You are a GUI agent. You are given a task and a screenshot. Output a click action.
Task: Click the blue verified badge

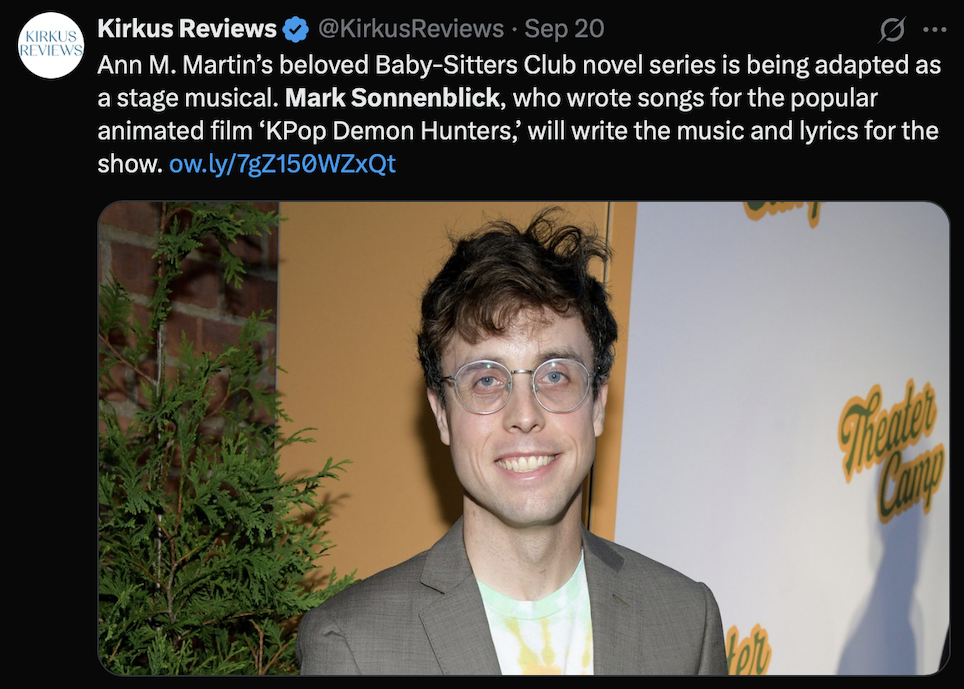[296, 30]
